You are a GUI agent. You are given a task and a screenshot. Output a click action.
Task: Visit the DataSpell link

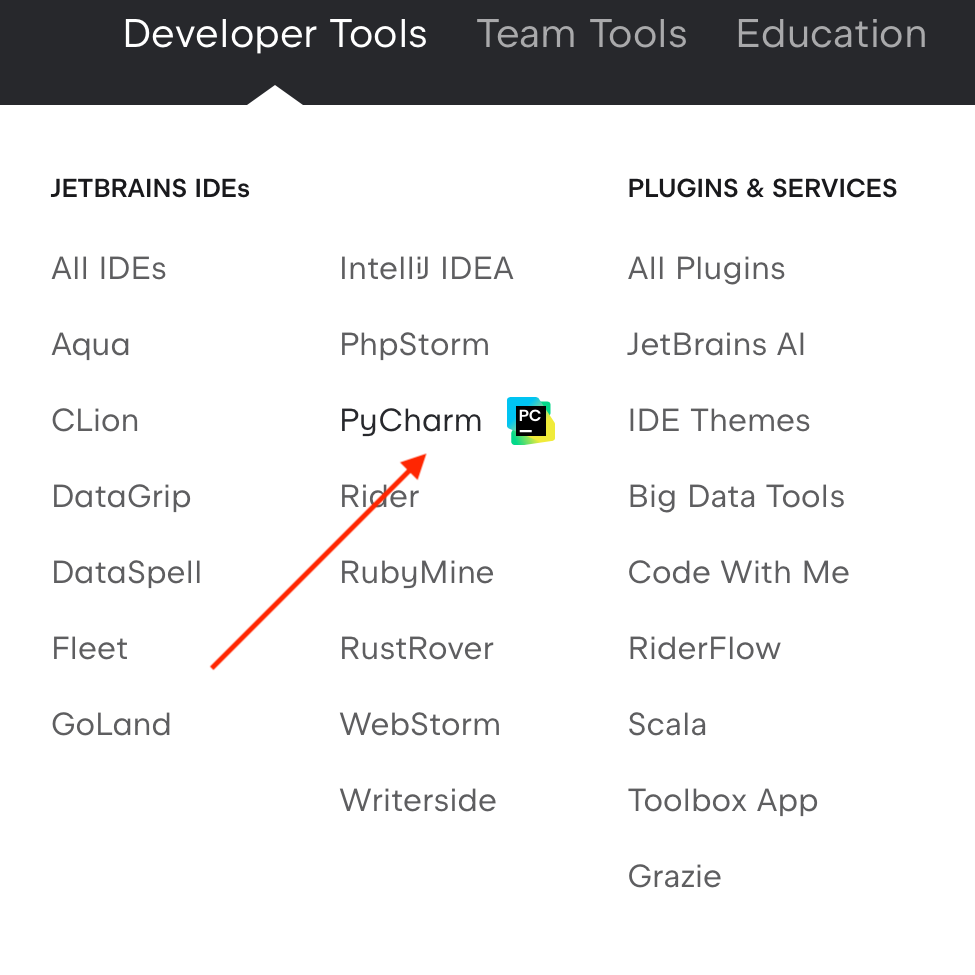coord(127,573)
